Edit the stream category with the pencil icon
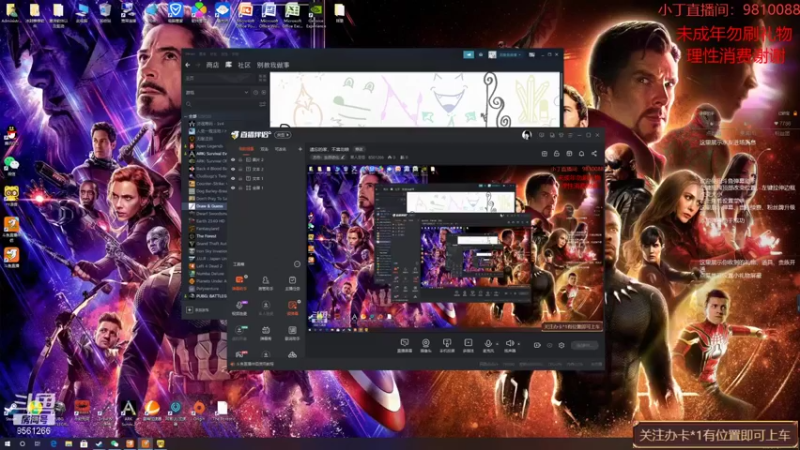800x450 pixels. coord(342,158)
